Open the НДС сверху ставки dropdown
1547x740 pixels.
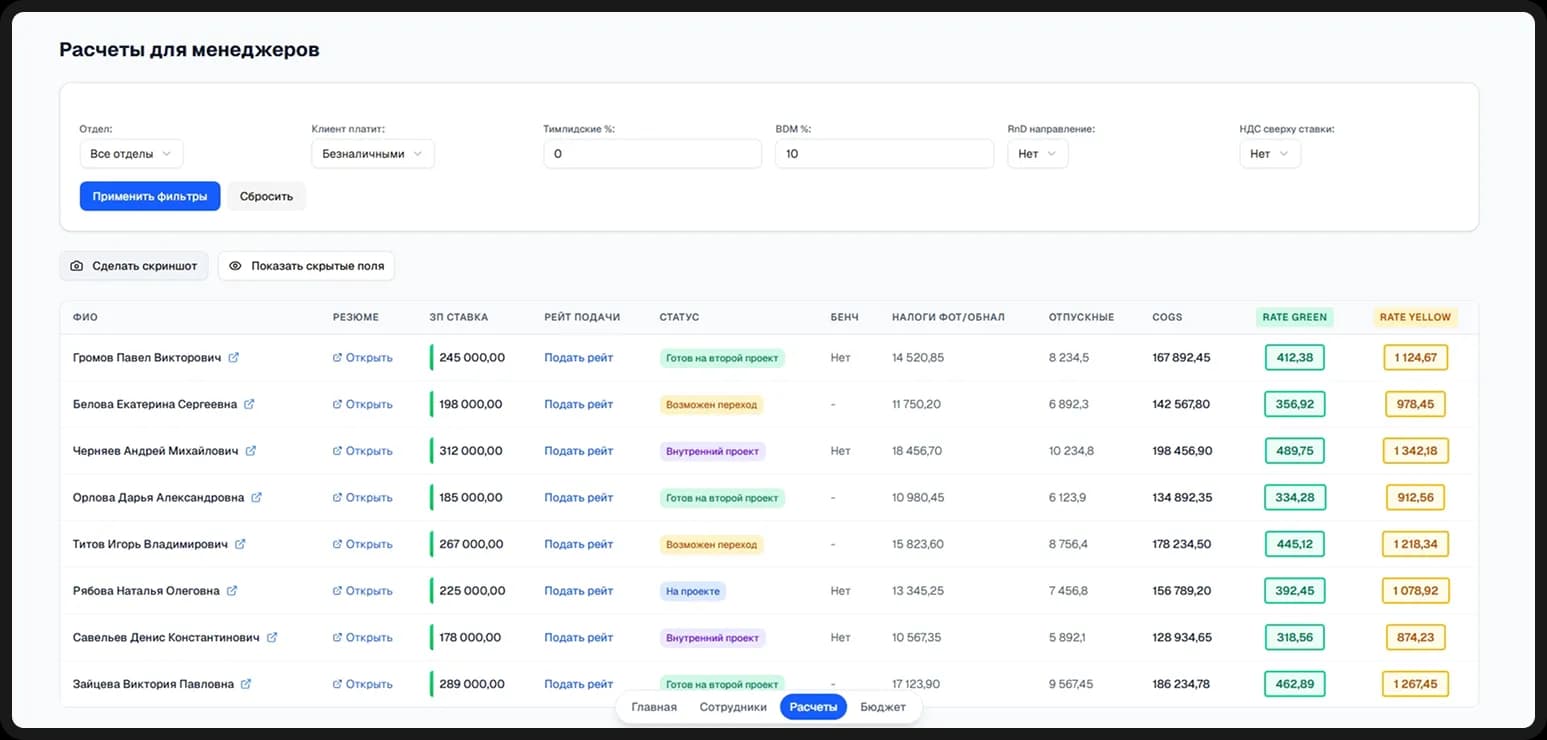[x=1270, y=154]
